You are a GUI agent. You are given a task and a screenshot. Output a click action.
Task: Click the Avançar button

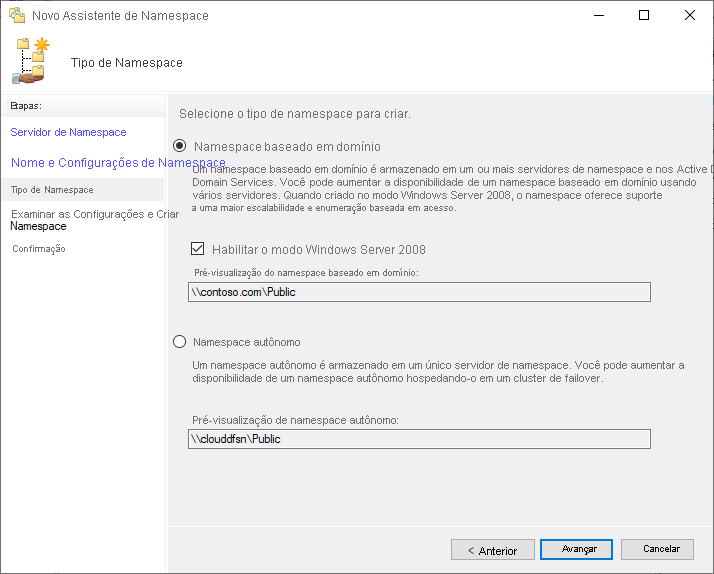576,549
